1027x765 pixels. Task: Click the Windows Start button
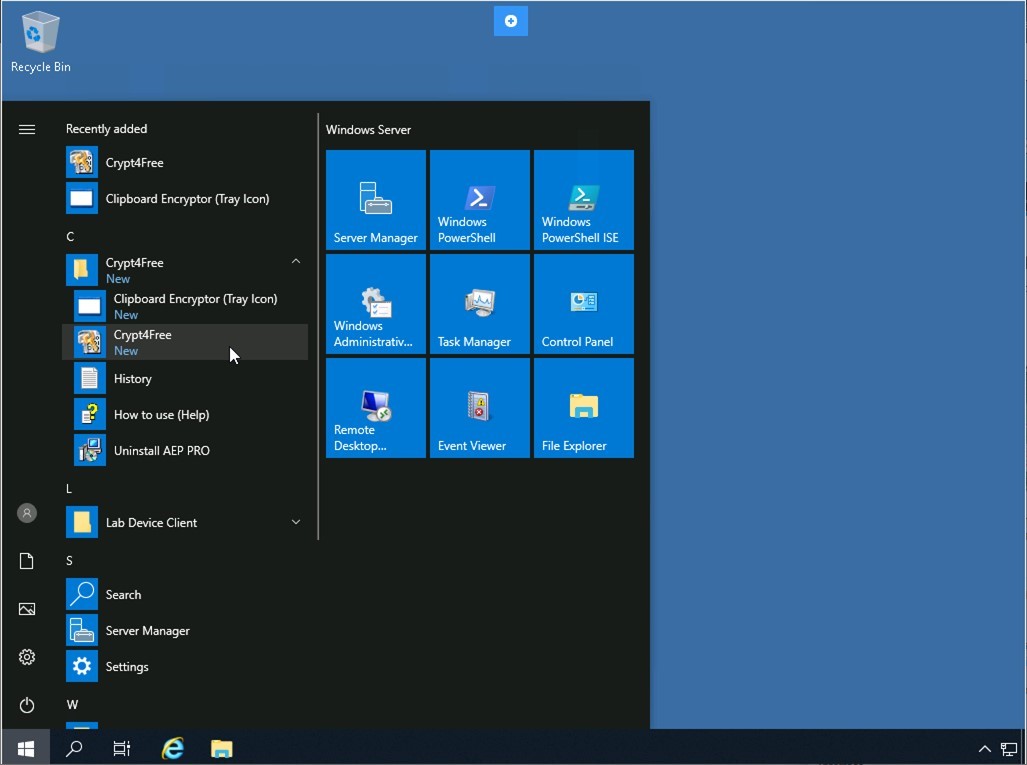click(x=26, y=748)
